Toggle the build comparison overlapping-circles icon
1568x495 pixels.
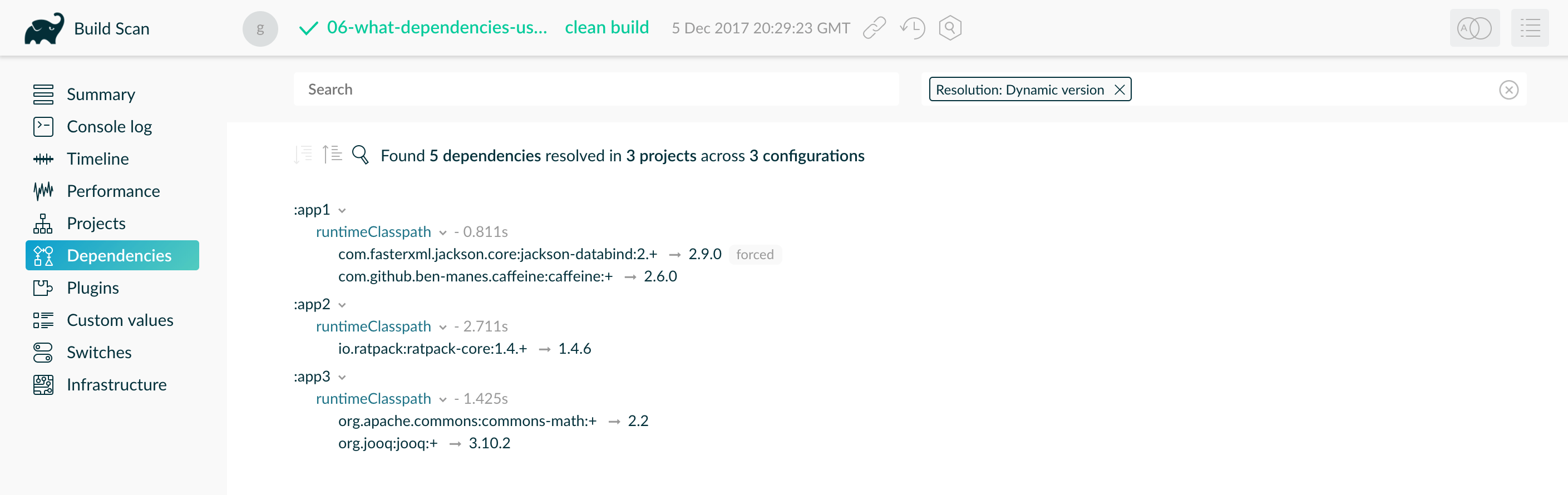pos(1475,27)
